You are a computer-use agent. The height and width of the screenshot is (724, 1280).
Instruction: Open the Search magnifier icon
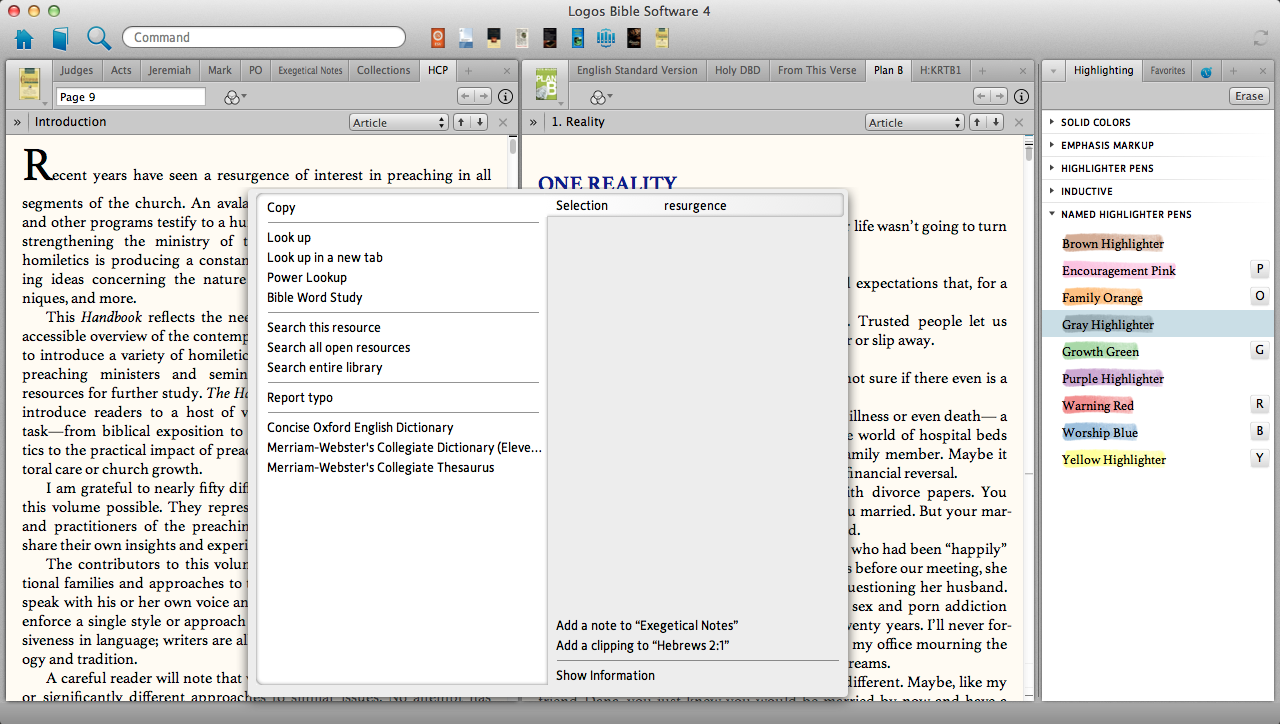98,39
